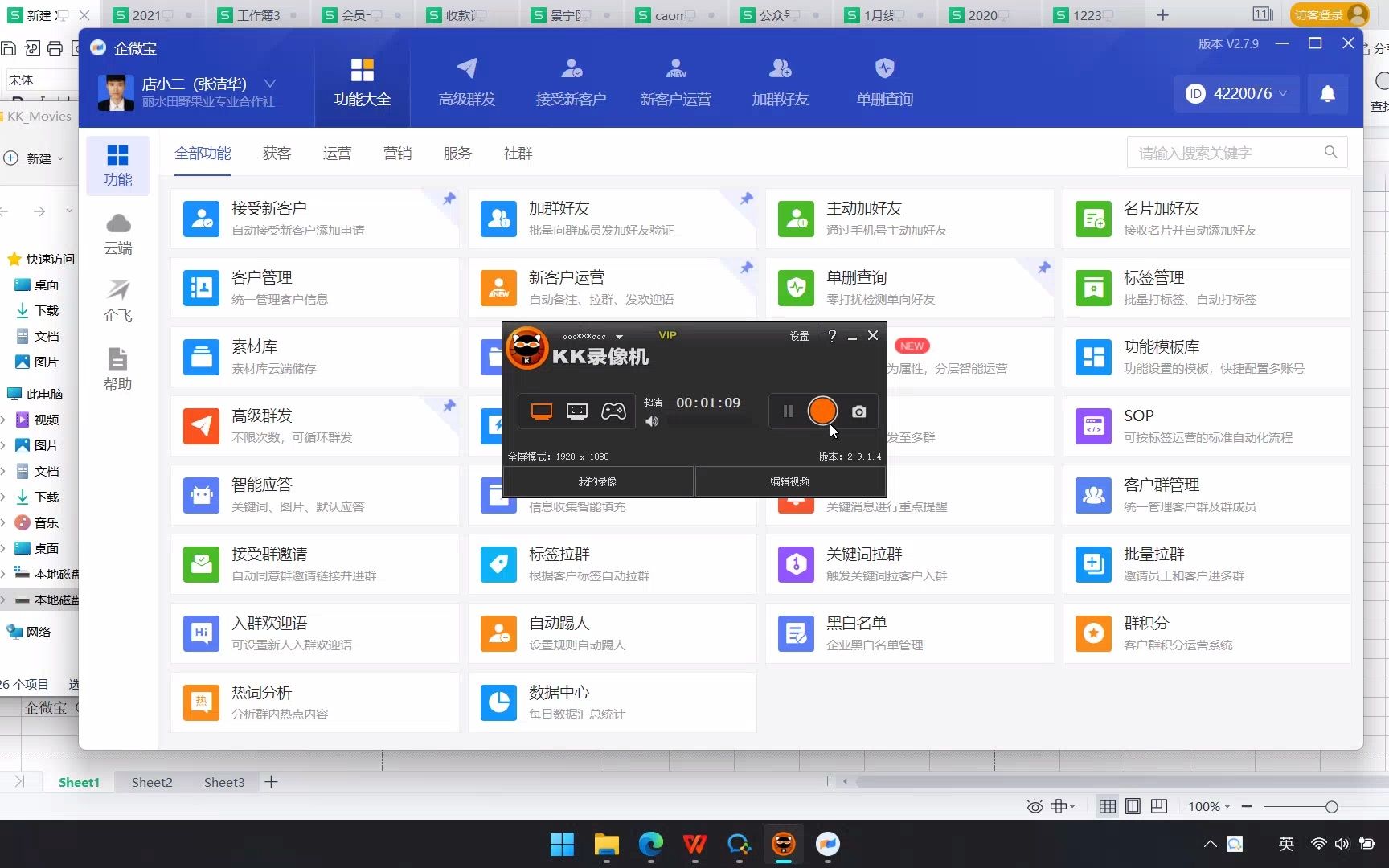Open the 入群欢迎语 feature card
Screen dimensions: 1389x868
[x=314, y=633]
